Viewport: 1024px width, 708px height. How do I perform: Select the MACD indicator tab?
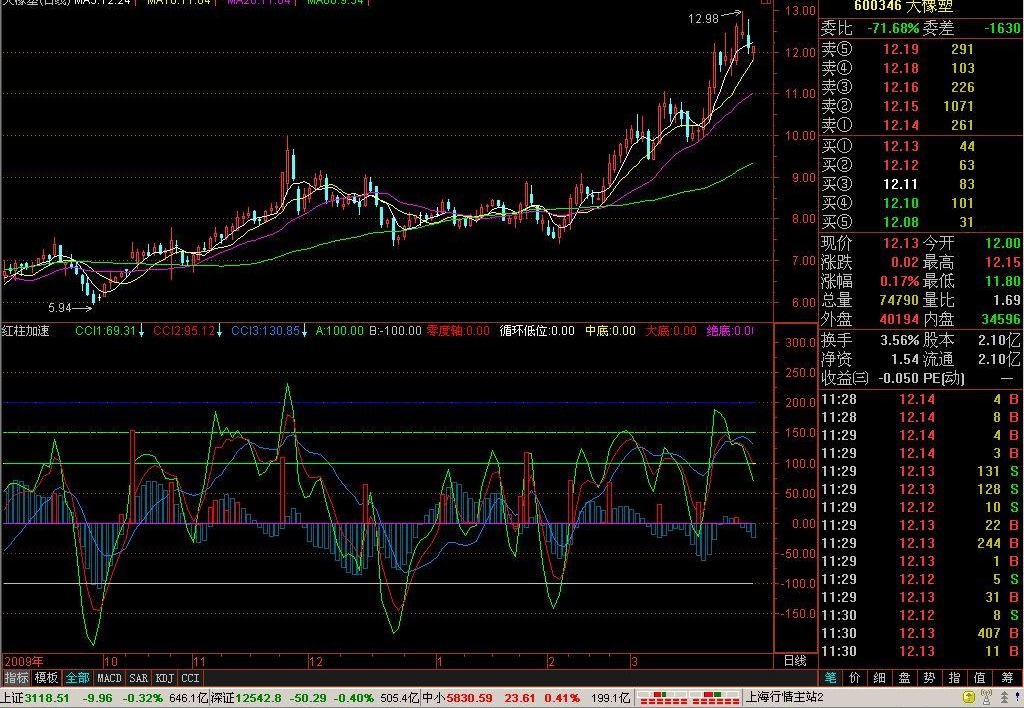(x=109, y=678)
